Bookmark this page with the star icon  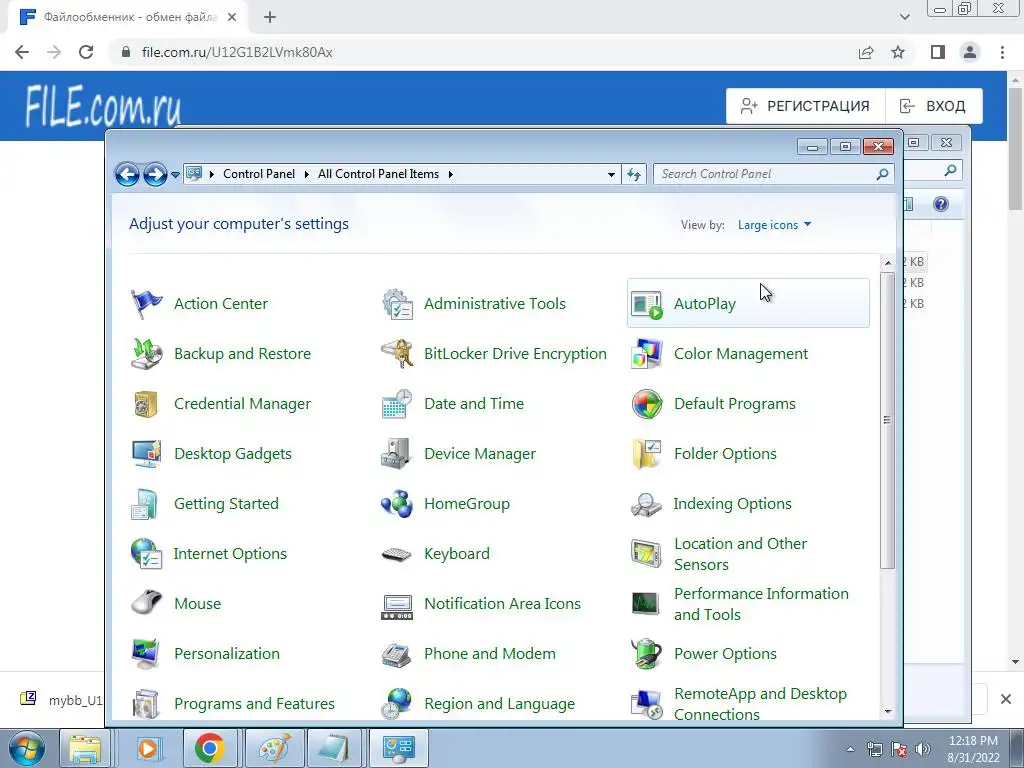pos(898,52)
